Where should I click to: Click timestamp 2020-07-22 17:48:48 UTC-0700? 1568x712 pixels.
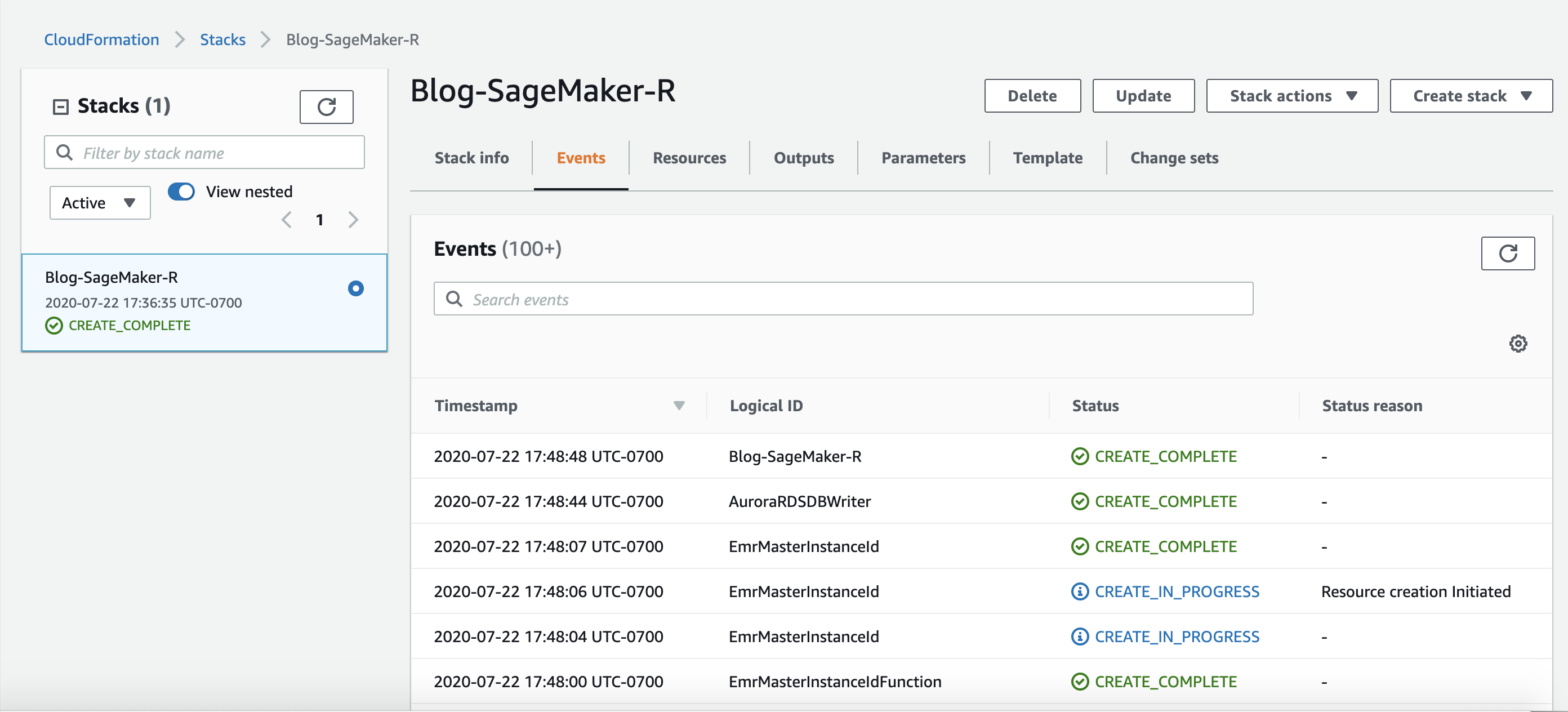[x=549, y=456]
